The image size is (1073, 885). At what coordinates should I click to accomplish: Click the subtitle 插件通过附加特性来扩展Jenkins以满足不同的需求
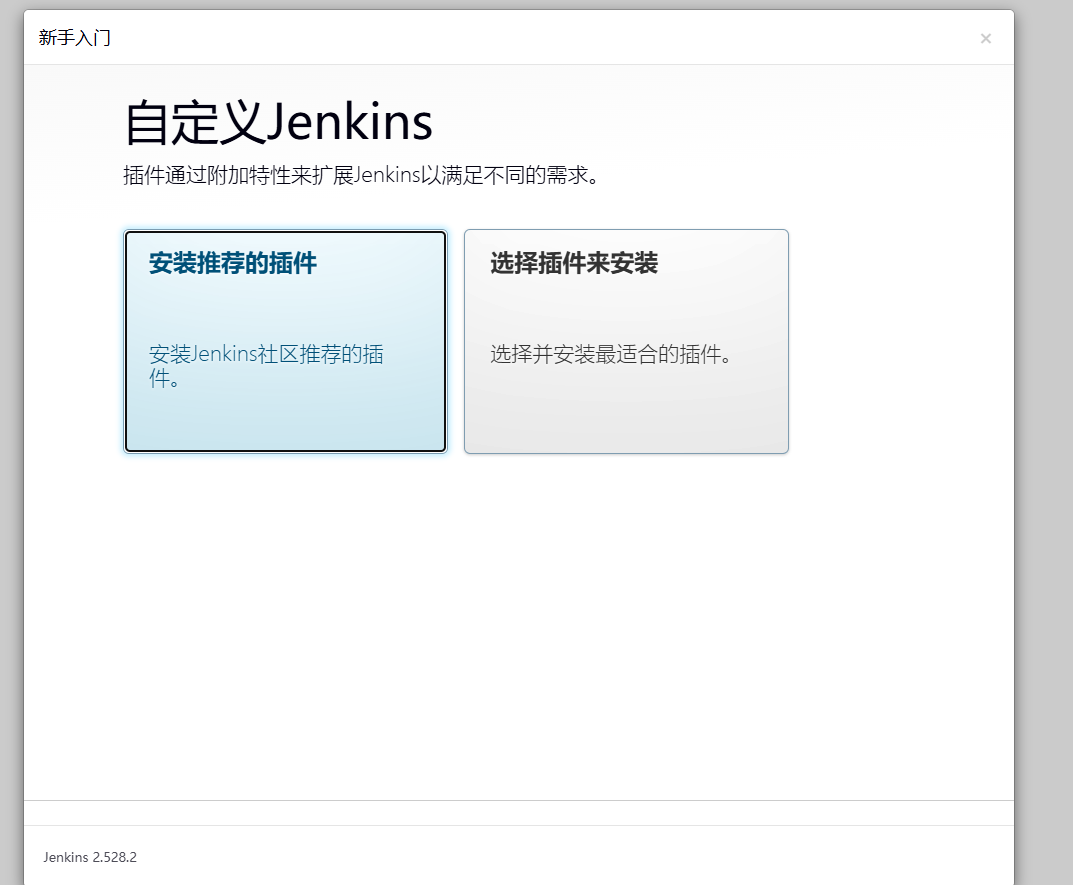362,175
